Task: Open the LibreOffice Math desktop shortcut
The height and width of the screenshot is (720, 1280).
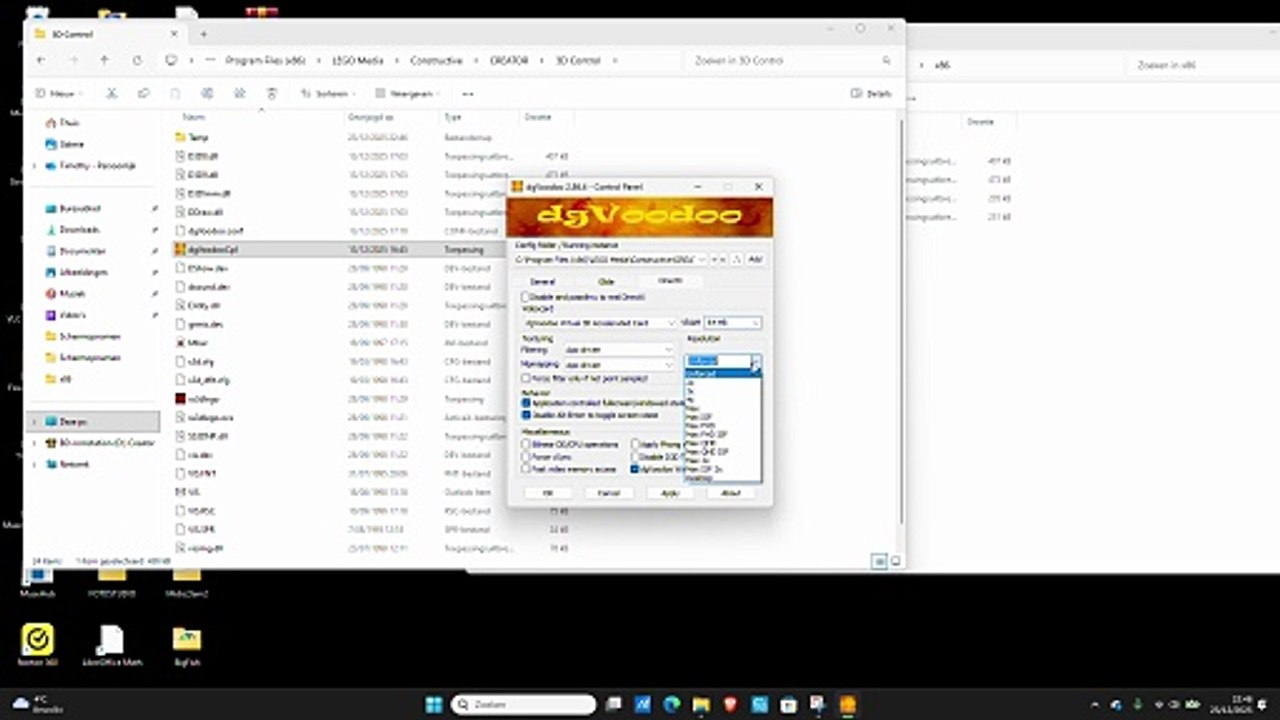Action: coord(110,645)
